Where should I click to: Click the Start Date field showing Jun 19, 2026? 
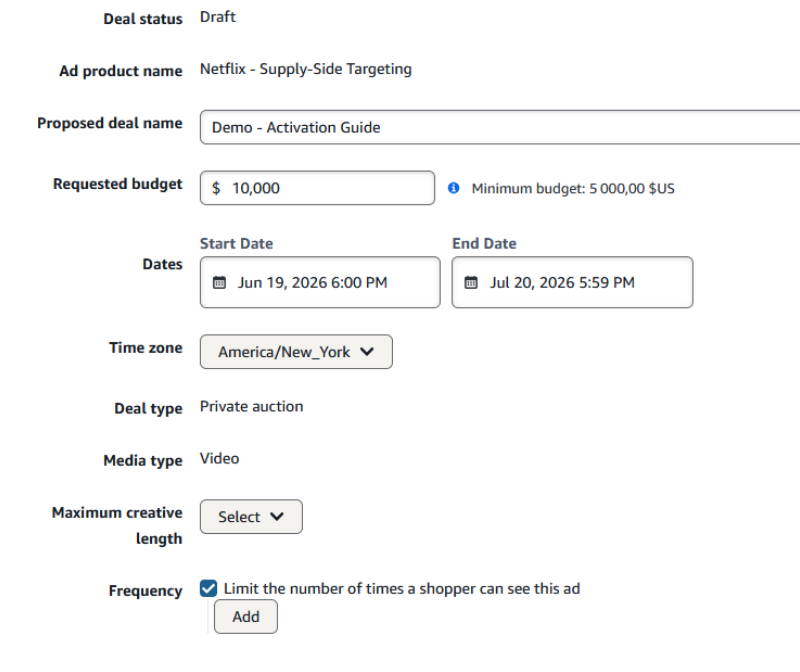click(x=320, y=282)
